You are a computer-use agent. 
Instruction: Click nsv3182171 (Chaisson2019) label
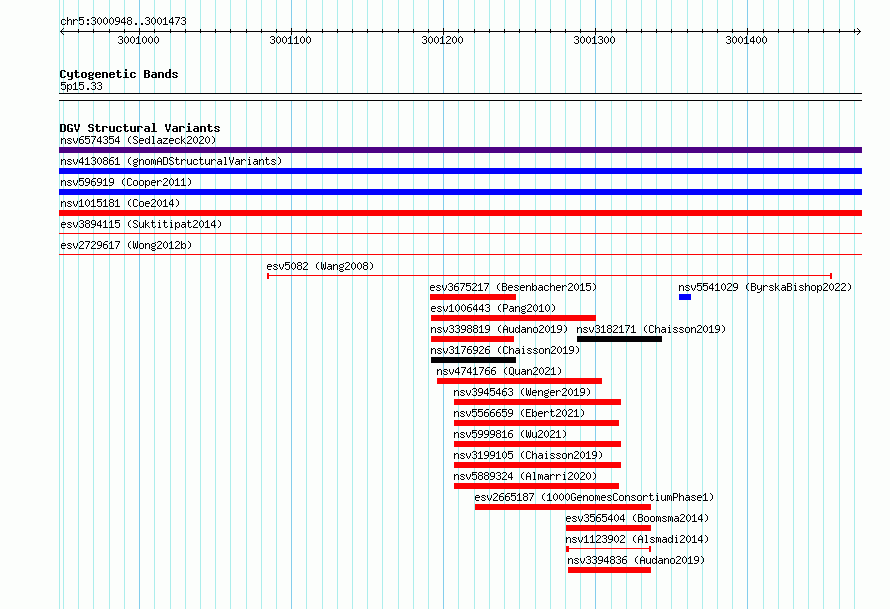pos(651,329)
